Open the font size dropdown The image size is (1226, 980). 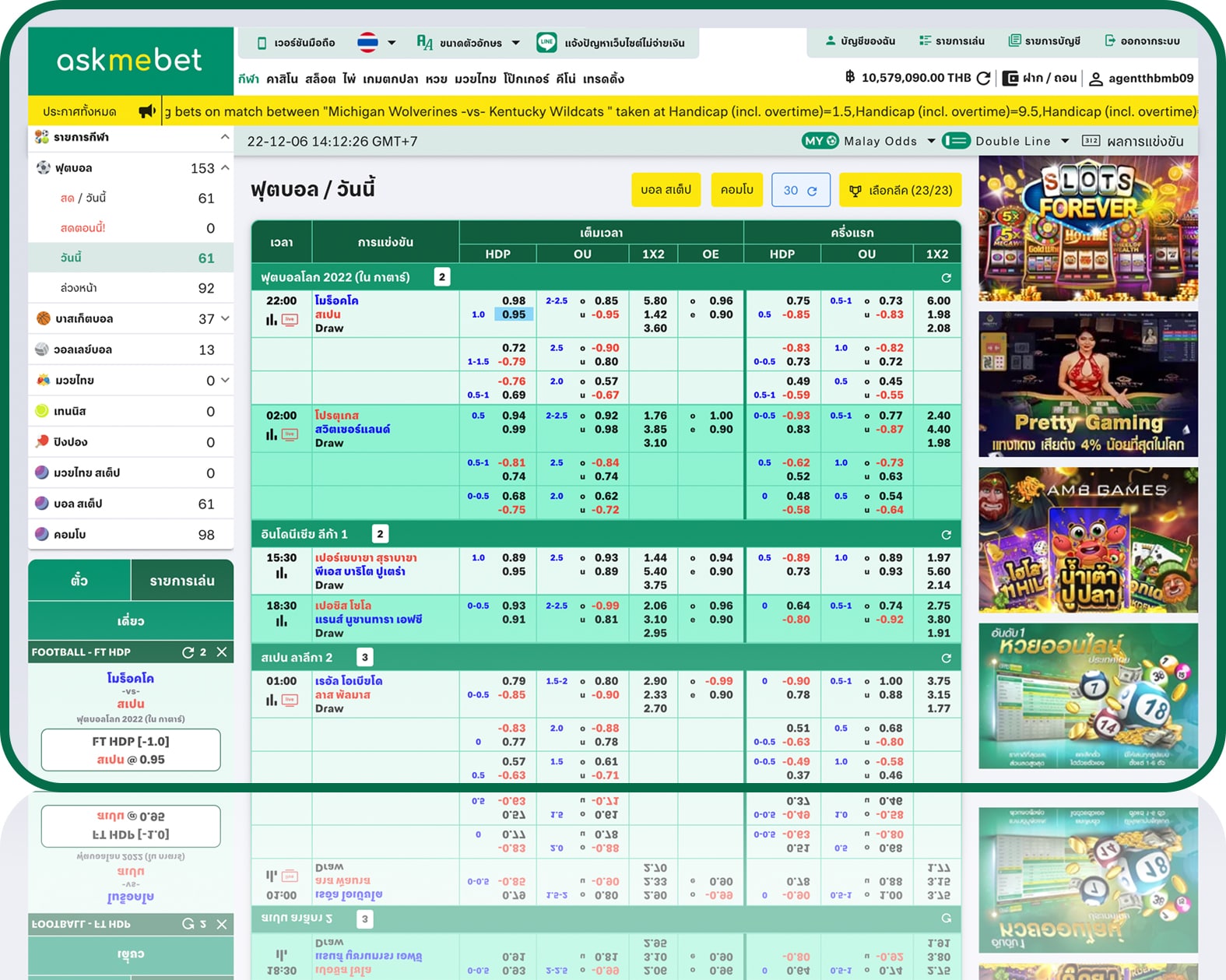point(468,43)
